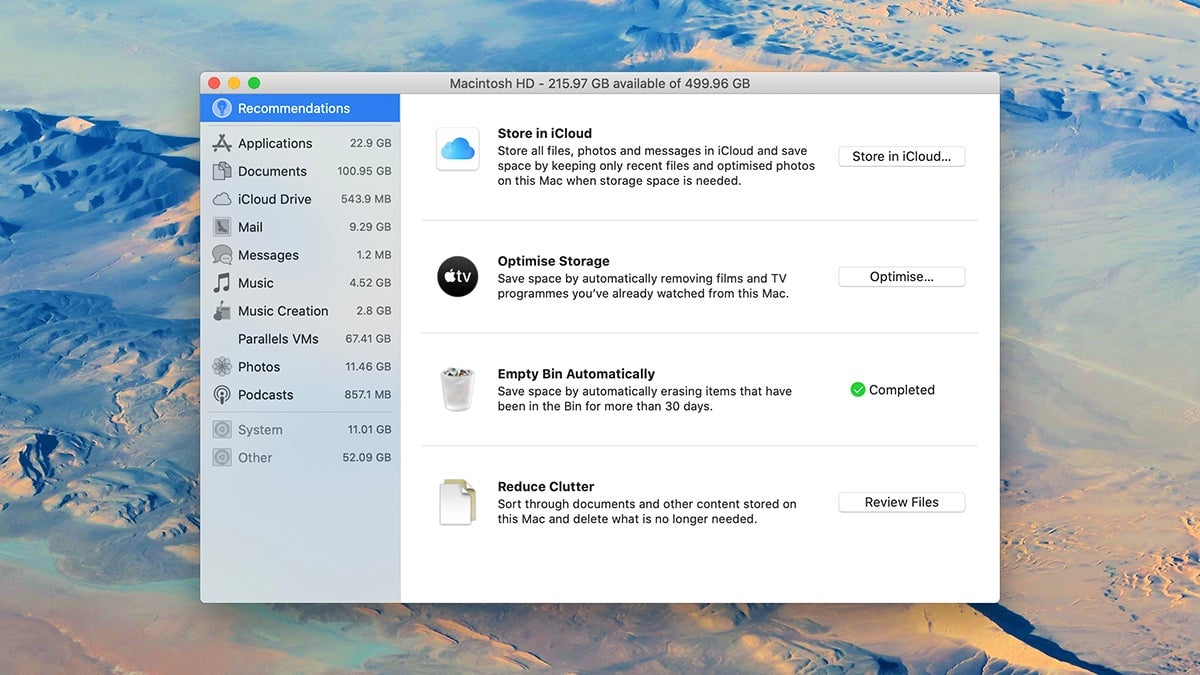Select the Music note icon
This screenshot has height=675, width=1200.
(223, 282)
